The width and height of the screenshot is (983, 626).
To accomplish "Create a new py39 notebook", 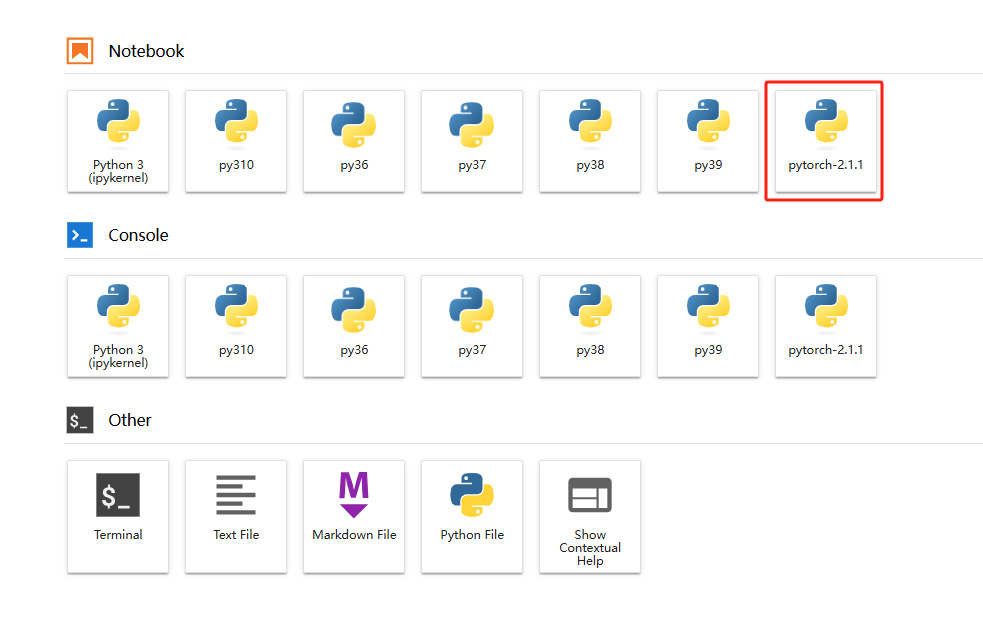I will pyautogui.click(x=708, y=141).
